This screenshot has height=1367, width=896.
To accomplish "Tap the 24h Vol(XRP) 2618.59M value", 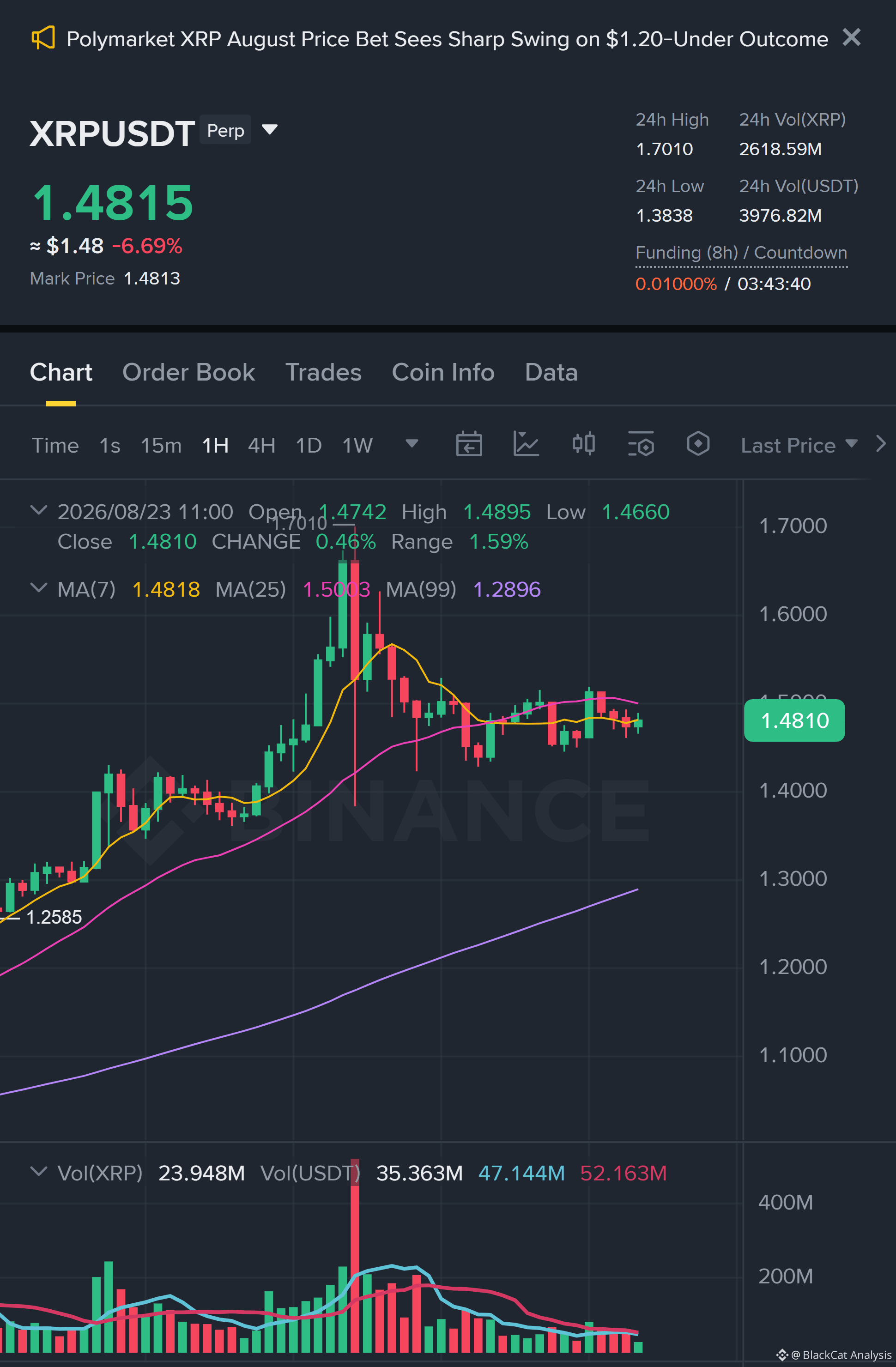I will [x=780, y=149].
